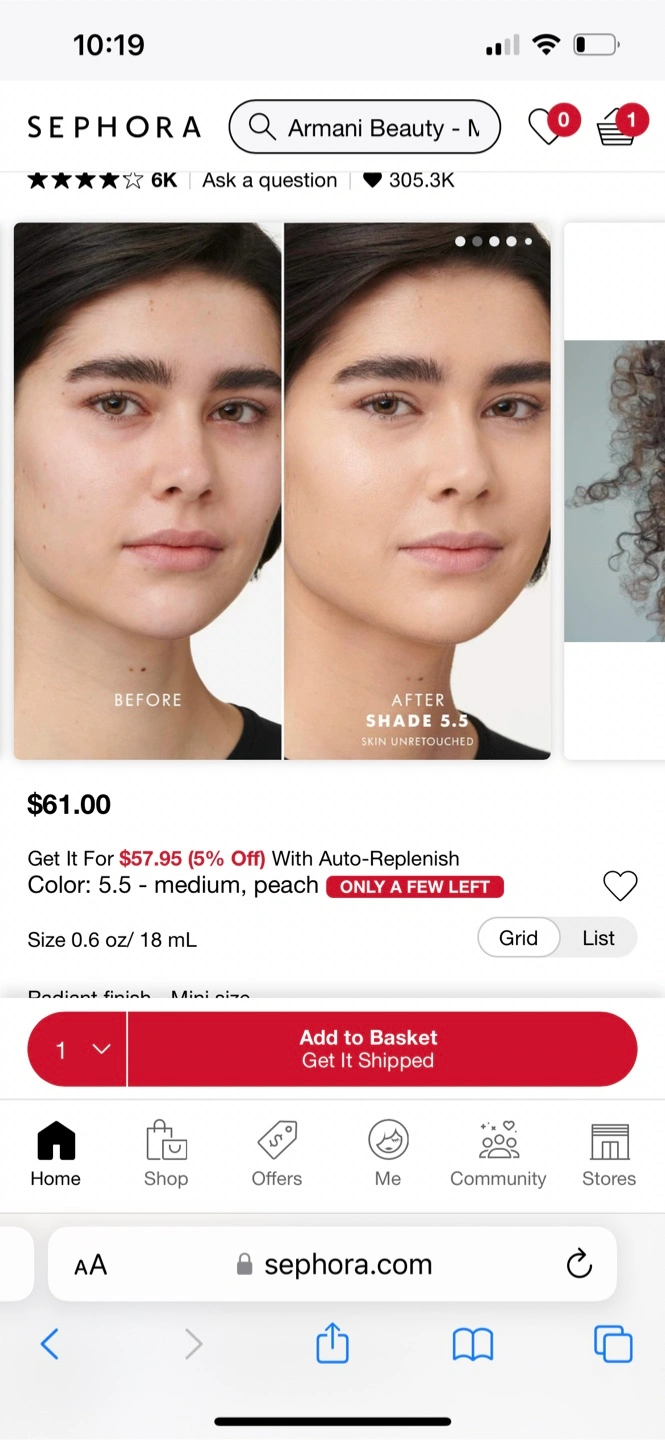Viewport: 665px width, 1440px height.
Task: Open Safari bookmarks book icon
Action: coord(473,1345)
